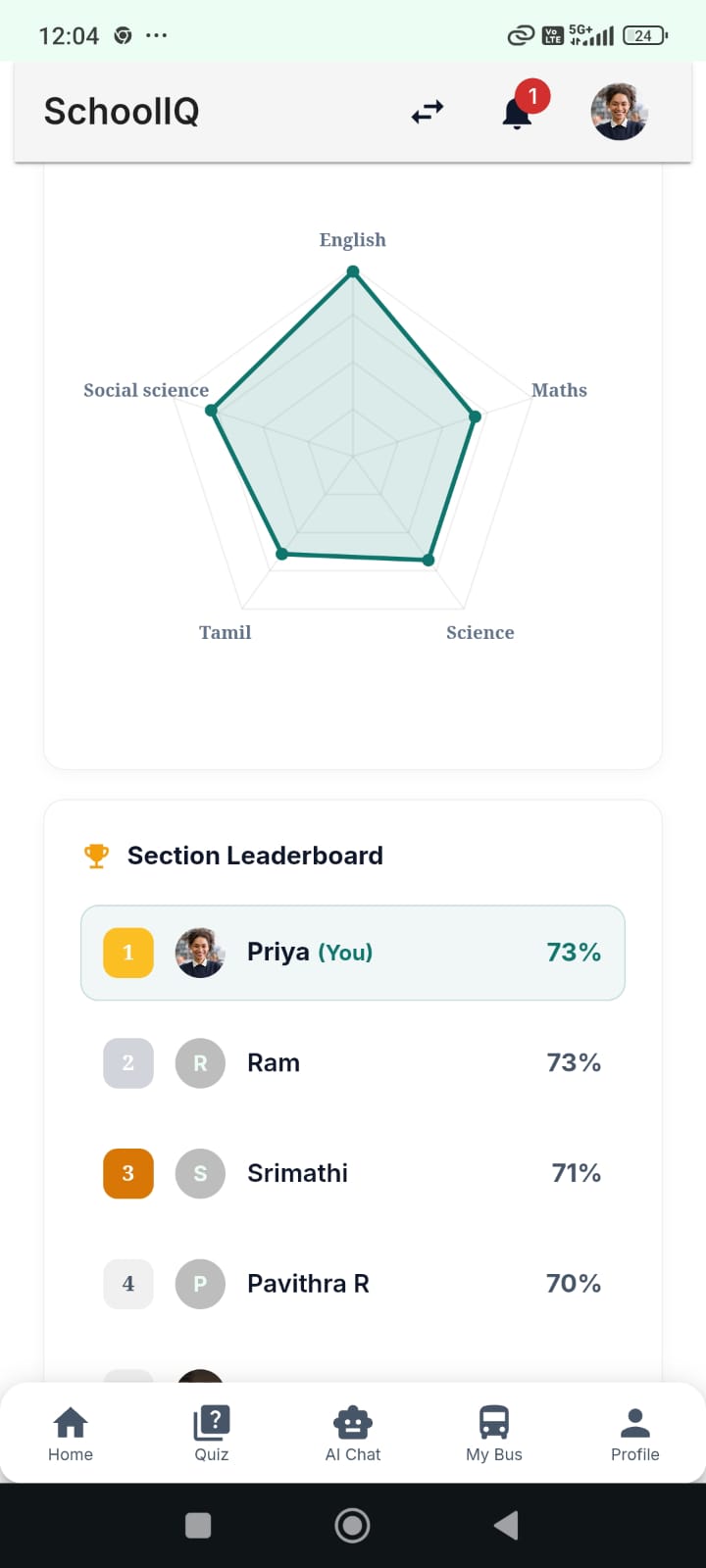Go to Home tab
Screen dimensions: 706x1568
[x=71, y=1434]
